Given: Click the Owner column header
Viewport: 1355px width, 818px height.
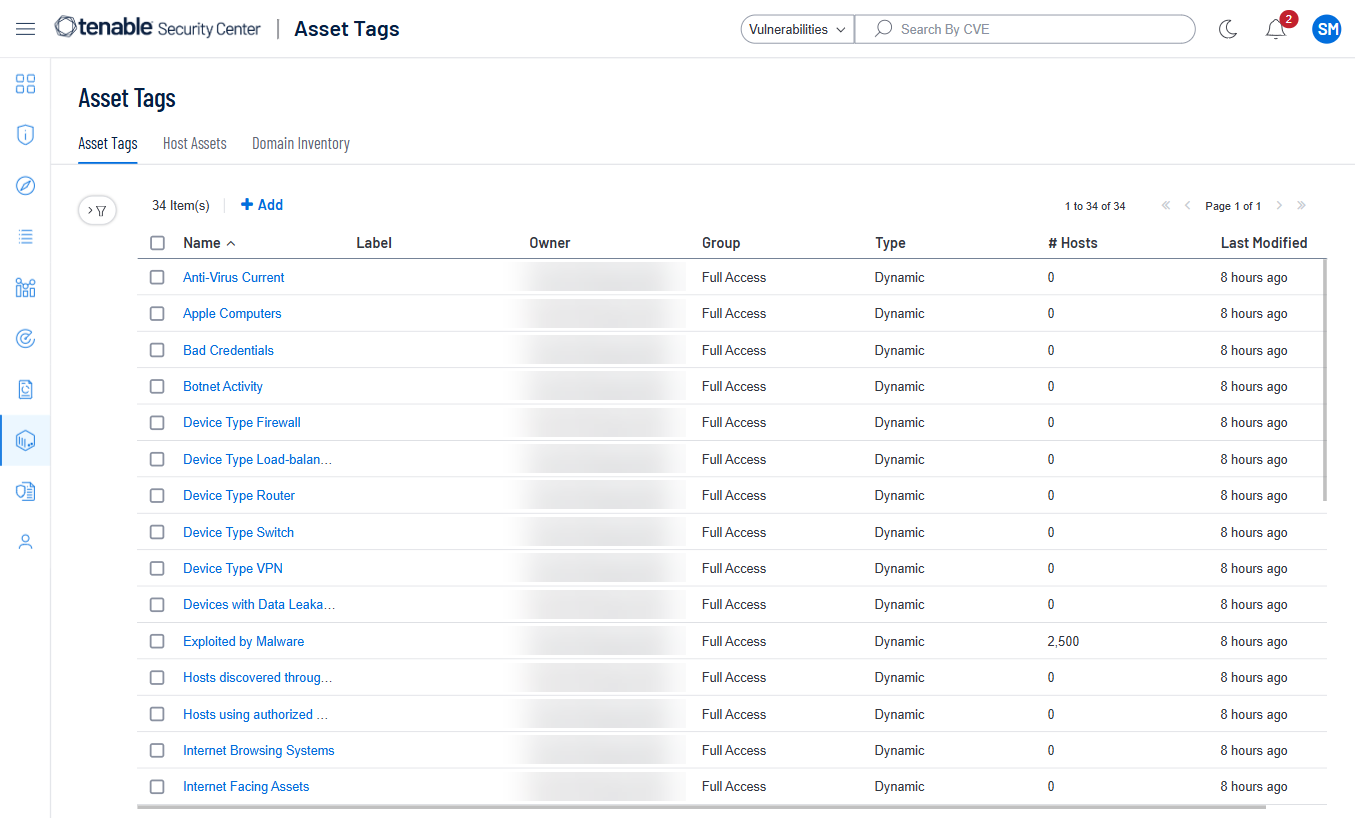Looking at the screenshot, I should [550, 243].
